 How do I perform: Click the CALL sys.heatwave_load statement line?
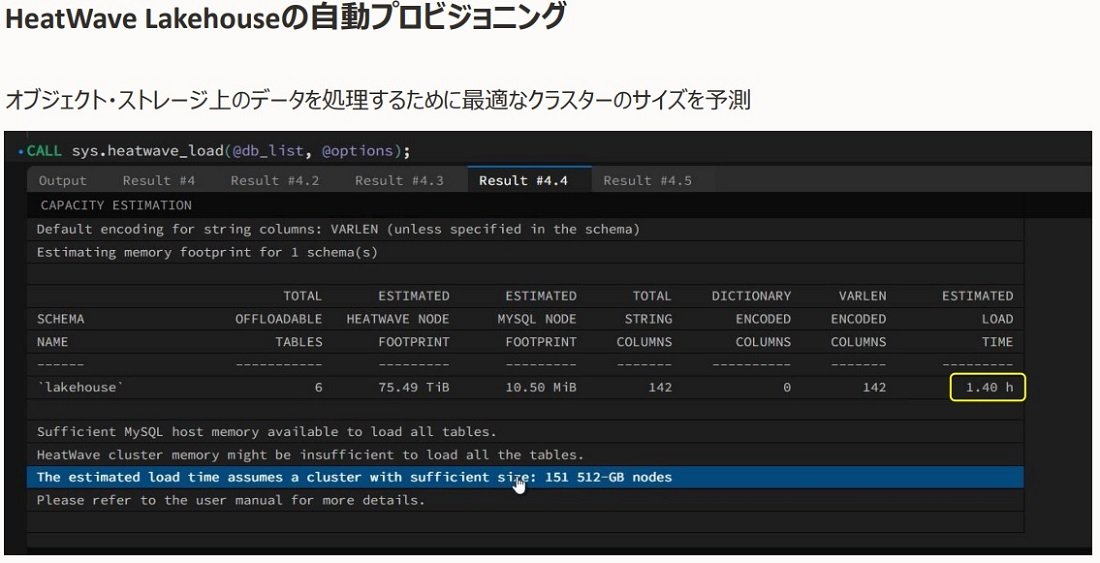click(x=218, y=151)
